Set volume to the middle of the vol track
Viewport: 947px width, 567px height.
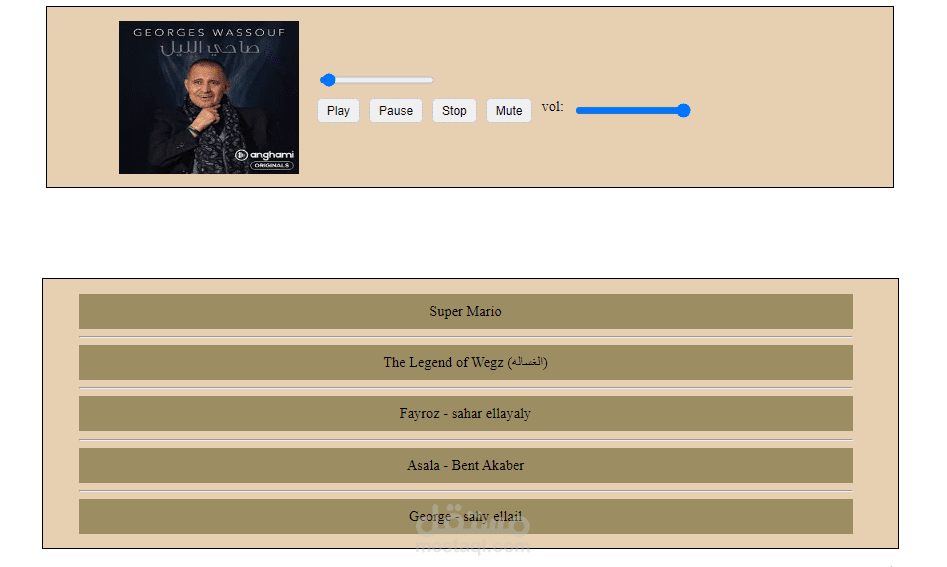click(633, 111)
